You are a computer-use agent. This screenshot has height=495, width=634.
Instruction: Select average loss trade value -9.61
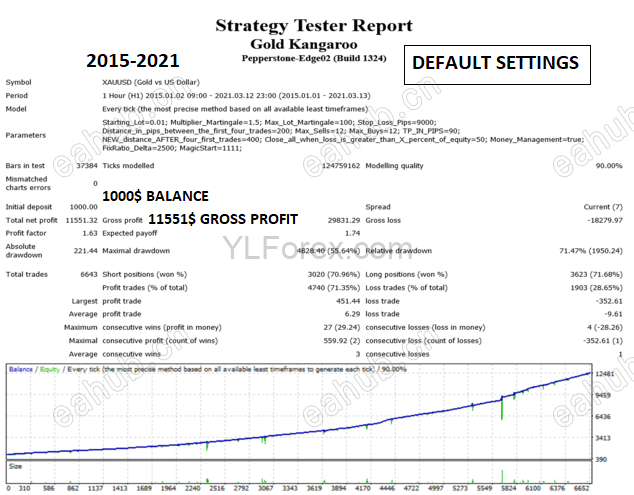click(613, 314)
